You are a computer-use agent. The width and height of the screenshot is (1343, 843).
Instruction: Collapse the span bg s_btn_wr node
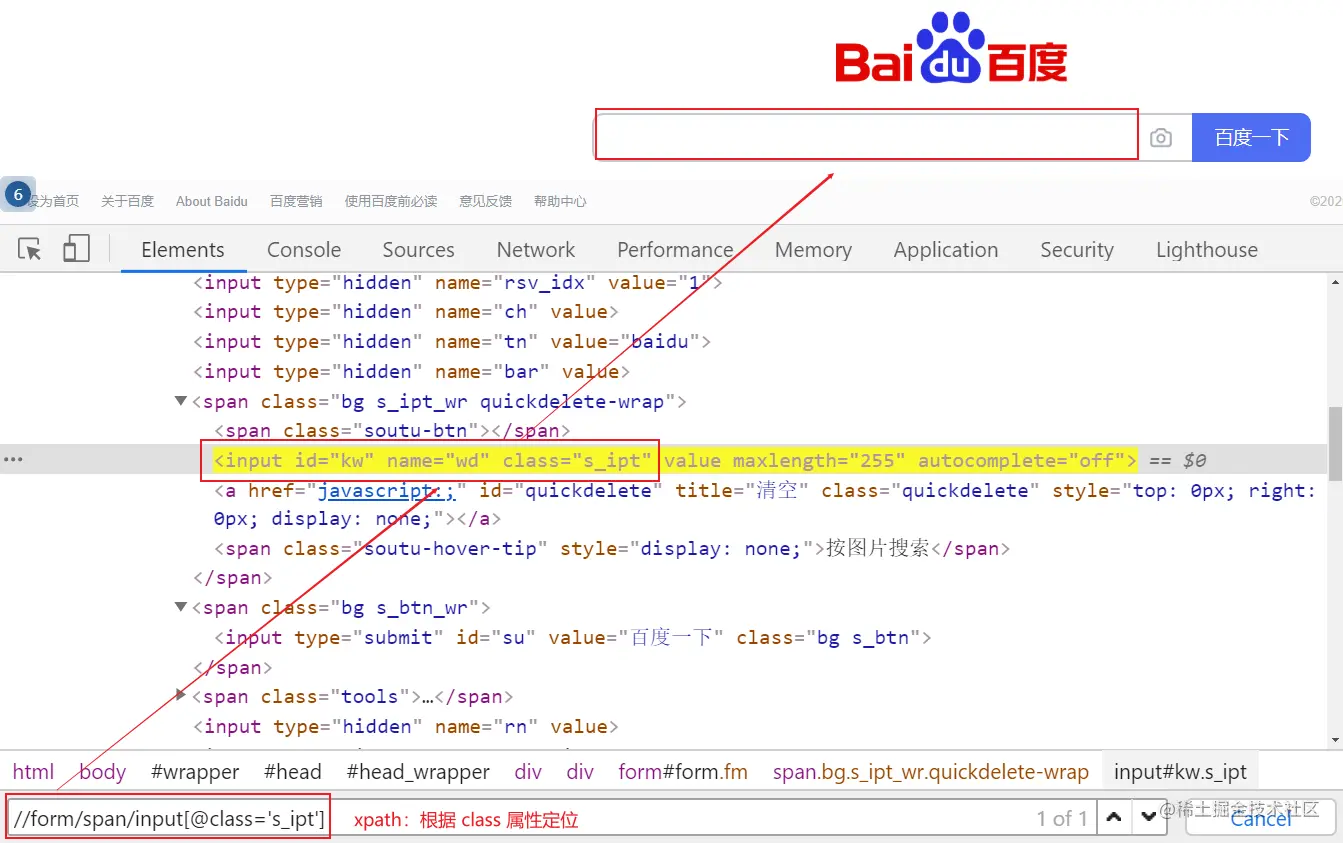[181, 607]
